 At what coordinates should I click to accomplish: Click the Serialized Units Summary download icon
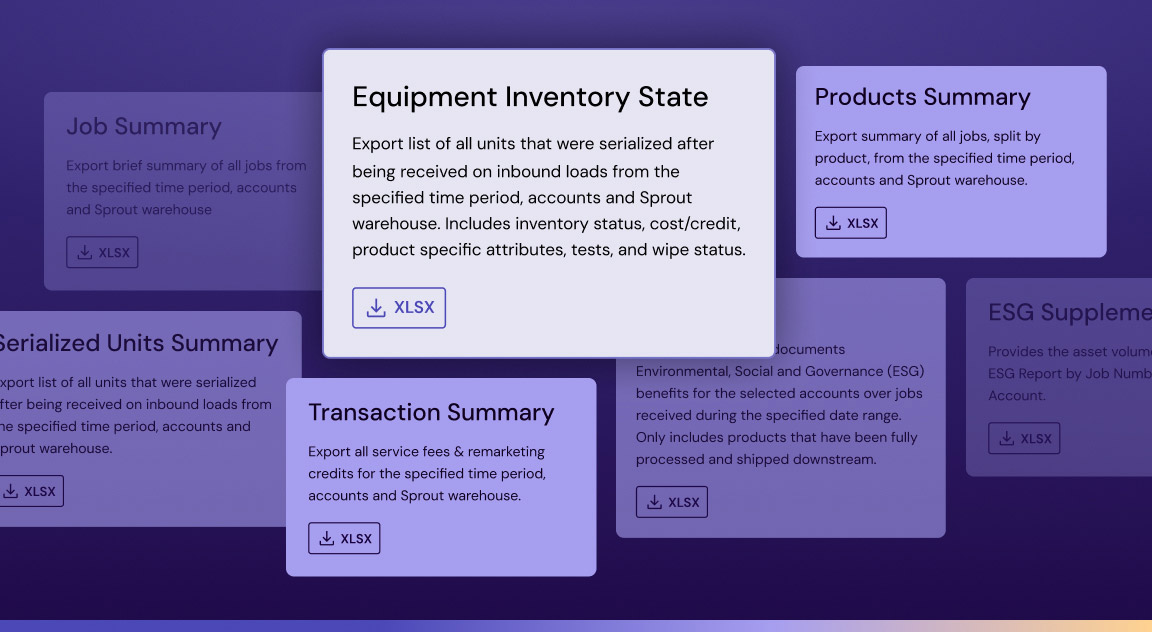coord(10,491)
